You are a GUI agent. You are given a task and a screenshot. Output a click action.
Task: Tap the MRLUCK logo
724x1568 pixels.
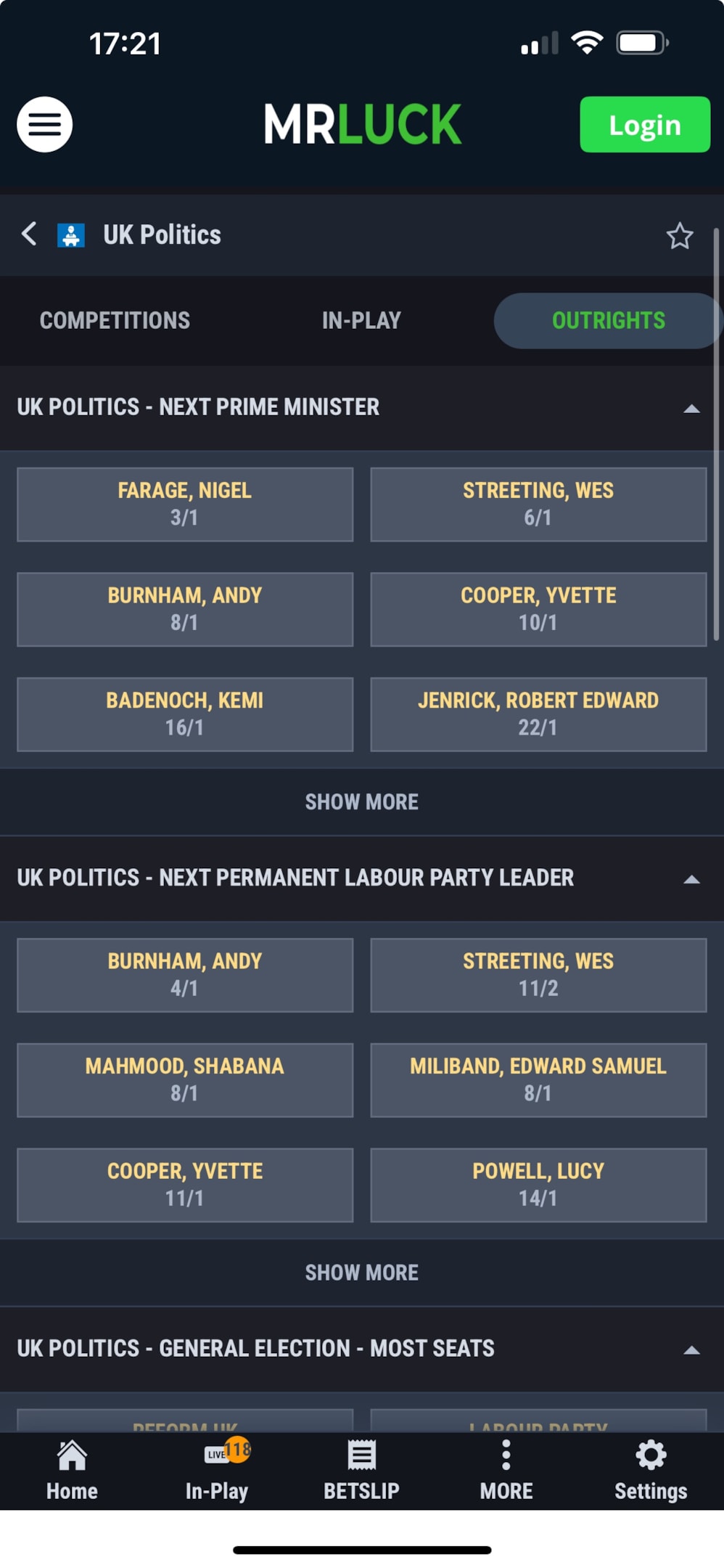tap(362, 124)
